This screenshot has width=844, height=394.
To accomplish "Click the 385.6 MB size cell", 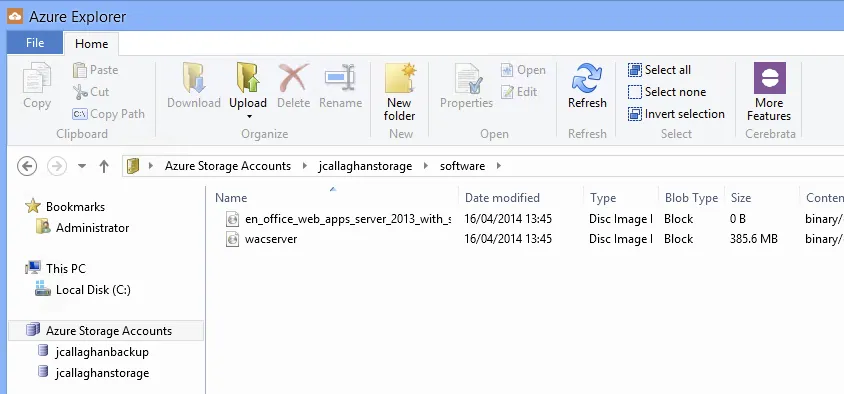I will [754, 239].
